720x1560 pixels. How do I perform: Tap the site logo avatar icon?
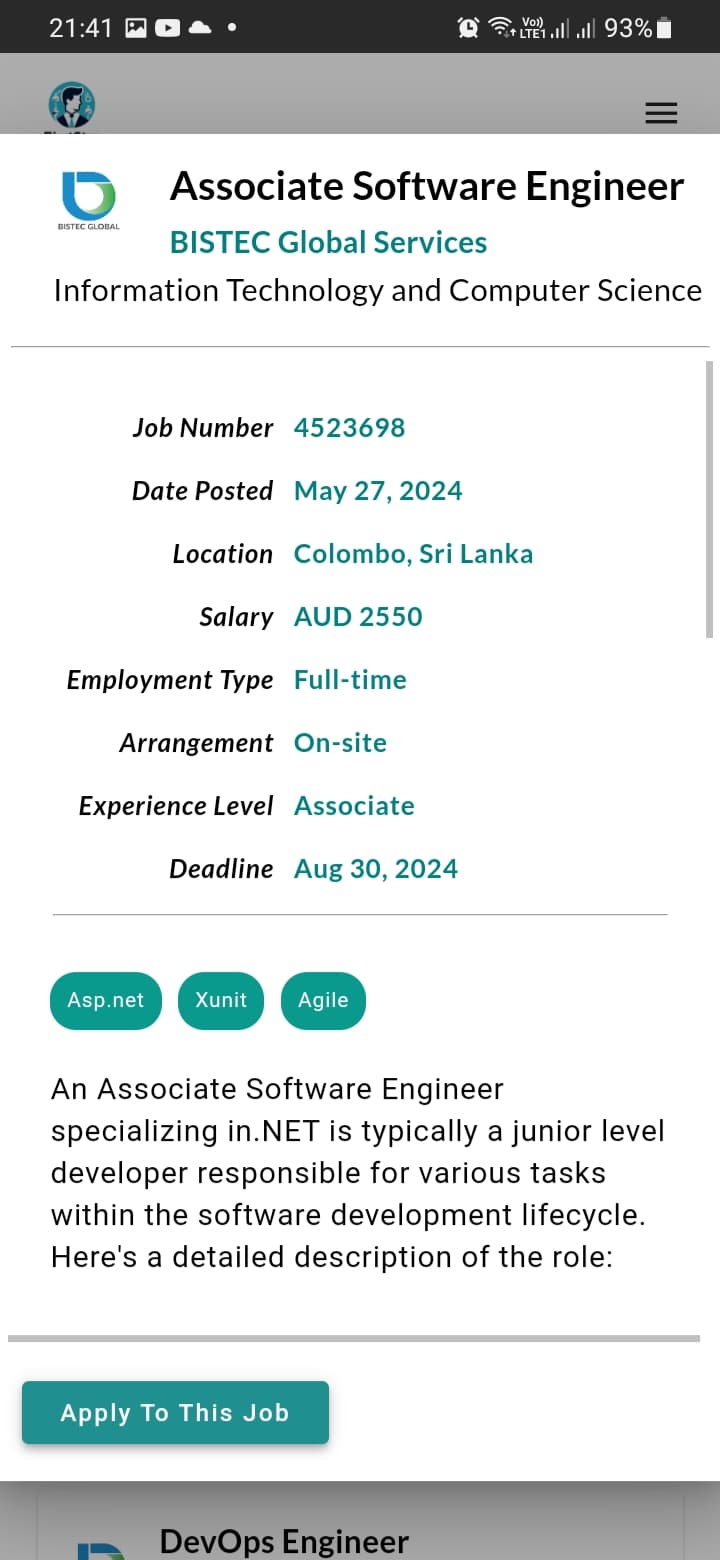pos(72,106)
